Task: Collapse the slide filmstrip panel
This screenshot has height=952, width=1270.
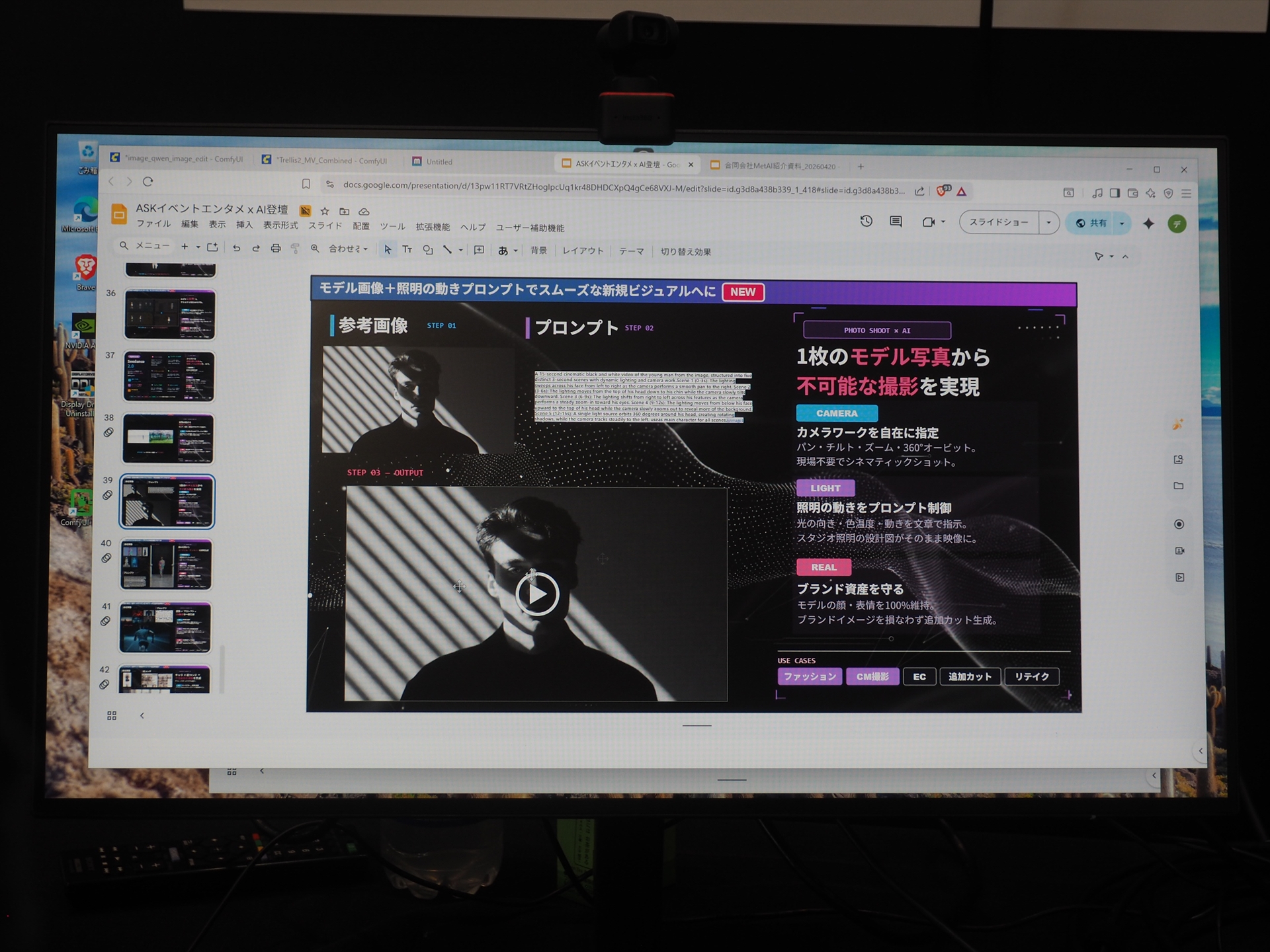Action: (142, 715)
